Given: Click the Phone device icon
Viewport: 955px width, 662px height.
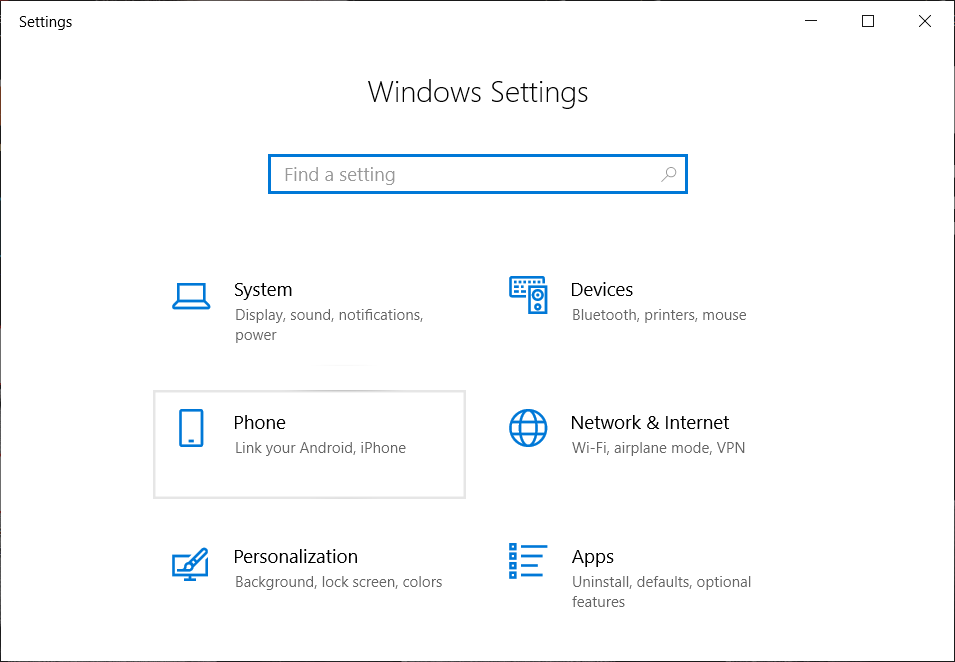Looking at the screenshot, I should coord(190,428).
